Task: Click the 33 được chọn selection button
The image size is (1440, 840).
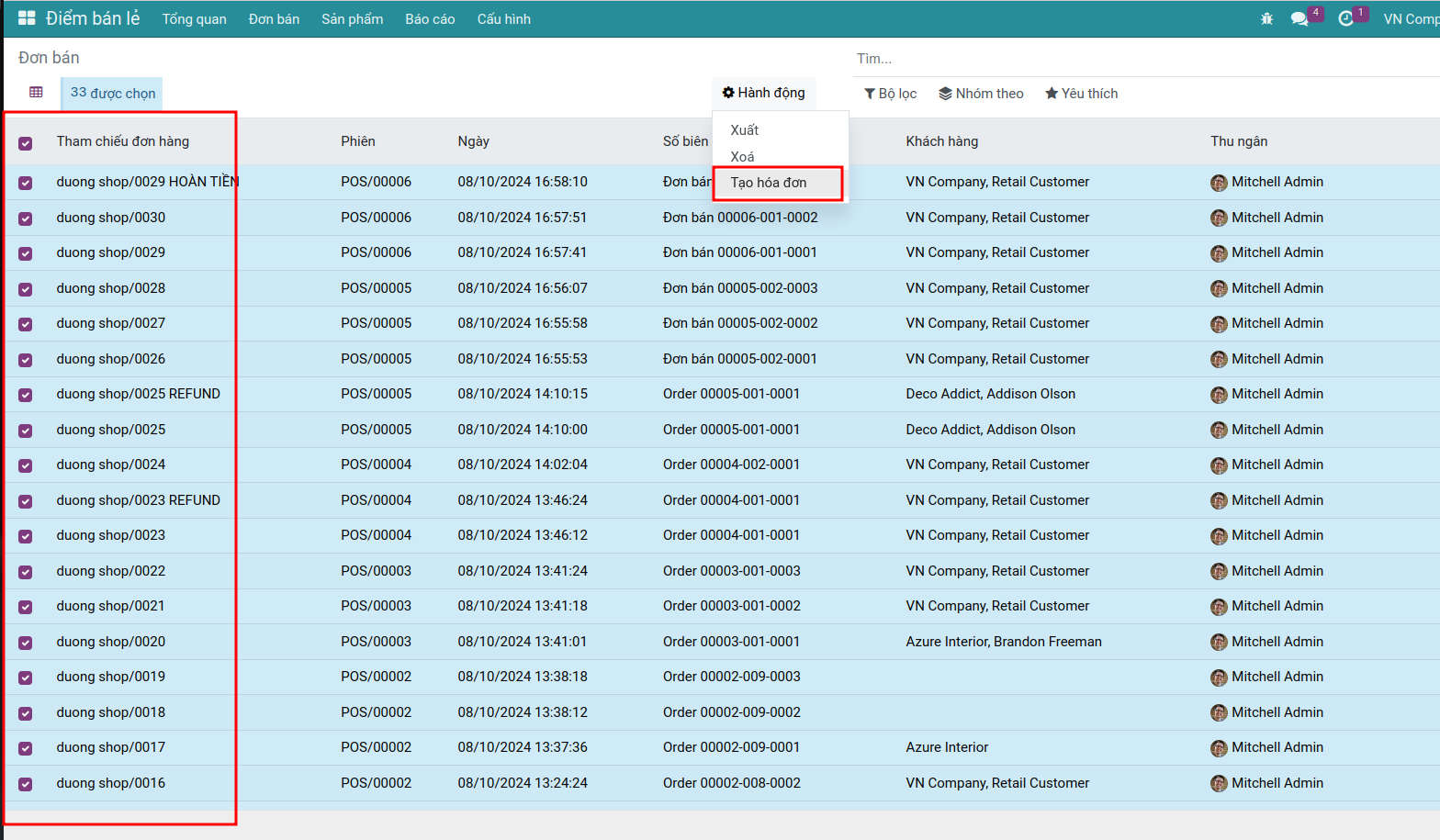Action: click(112, 94)
